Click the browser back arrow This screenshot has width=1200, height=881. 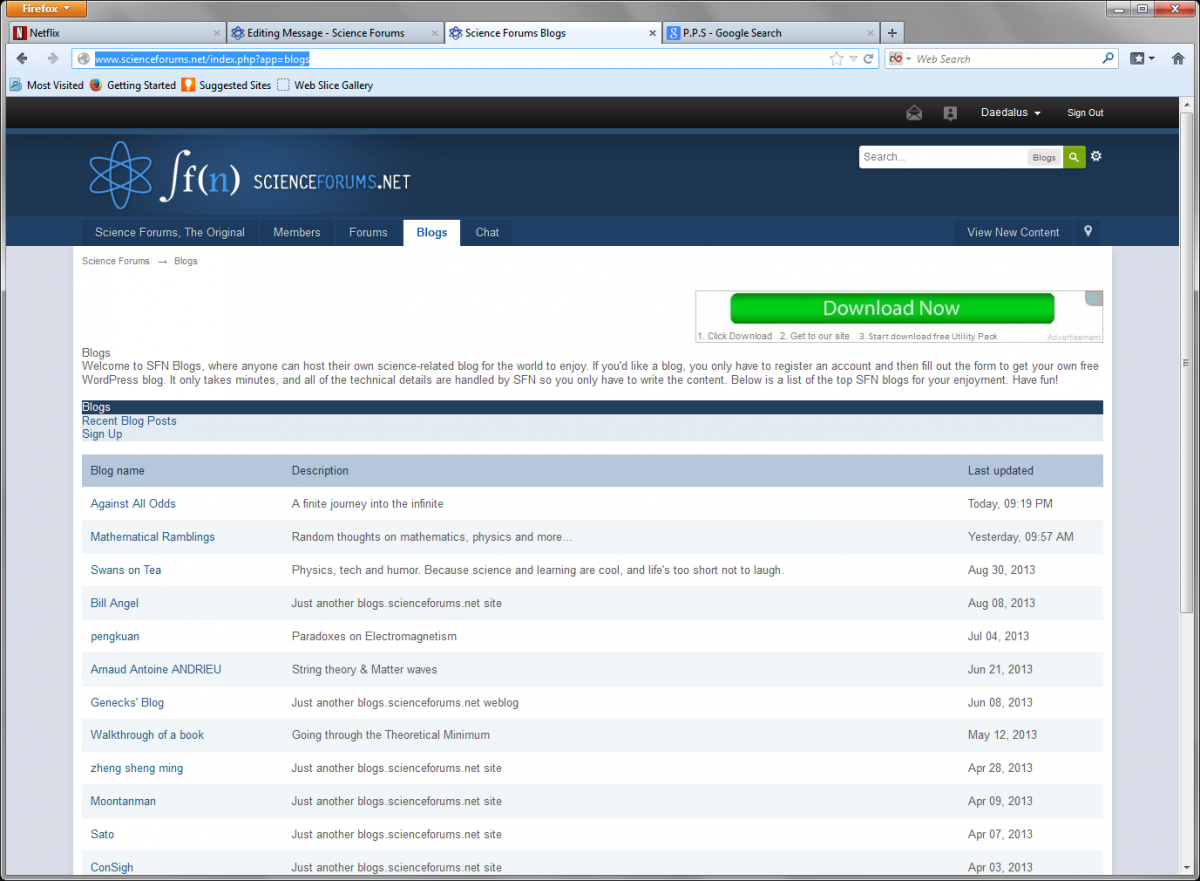point(22,59)
